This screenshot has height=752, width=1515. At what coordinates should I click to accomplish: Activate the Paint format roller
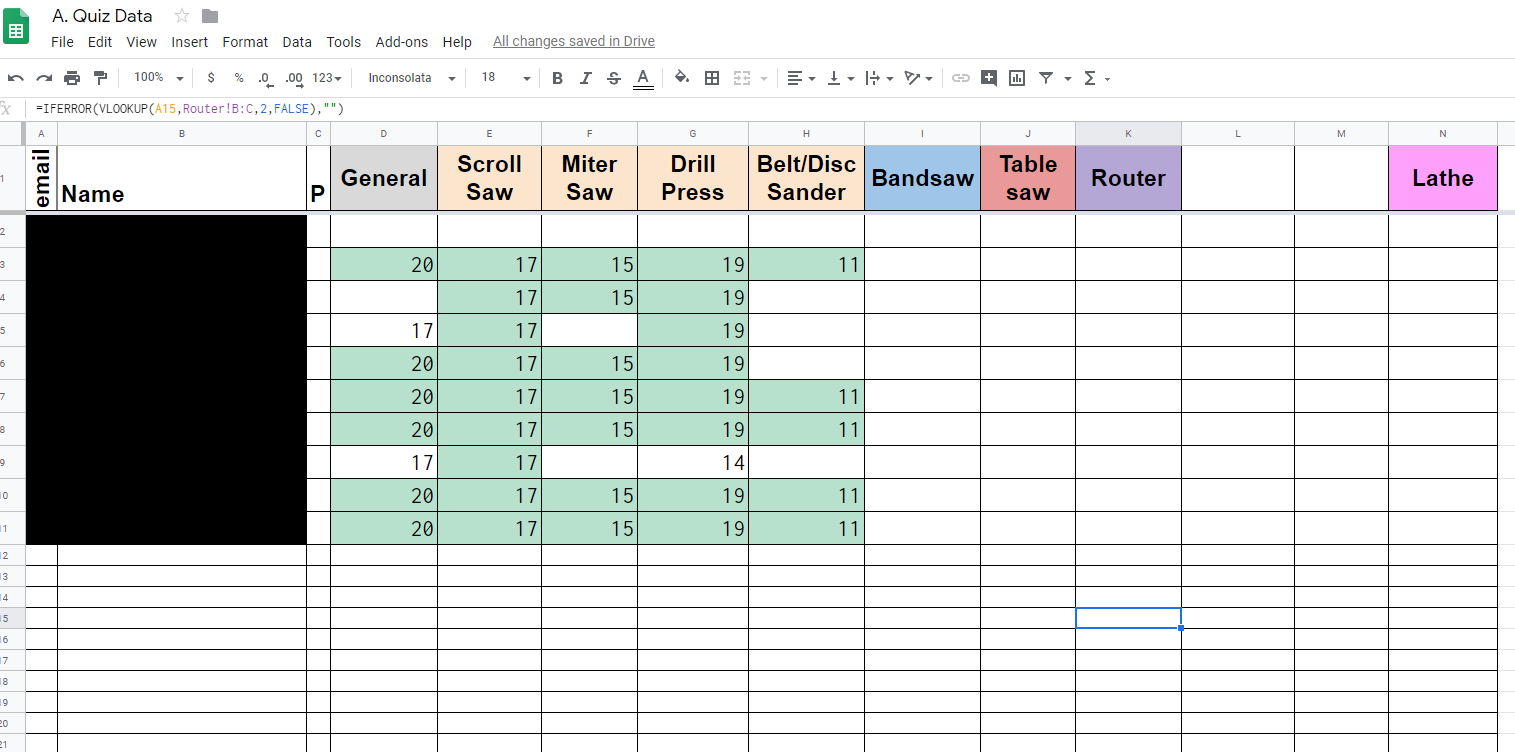100,78
